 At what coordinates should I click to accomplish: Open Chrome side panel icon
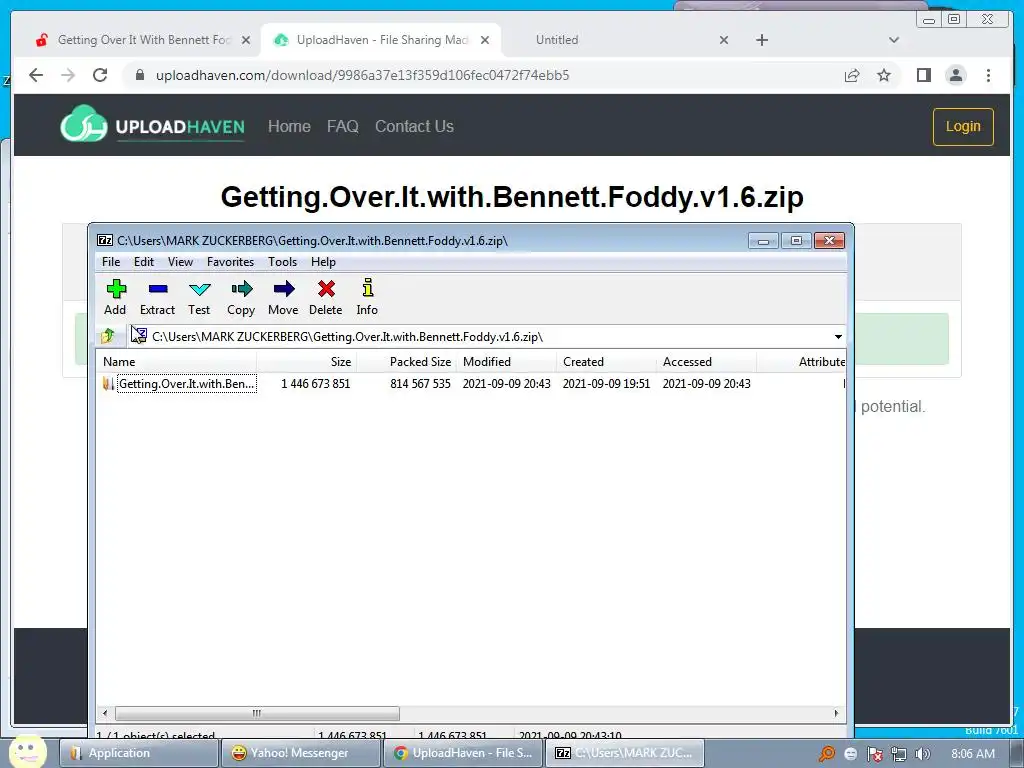tap(923, 75)
